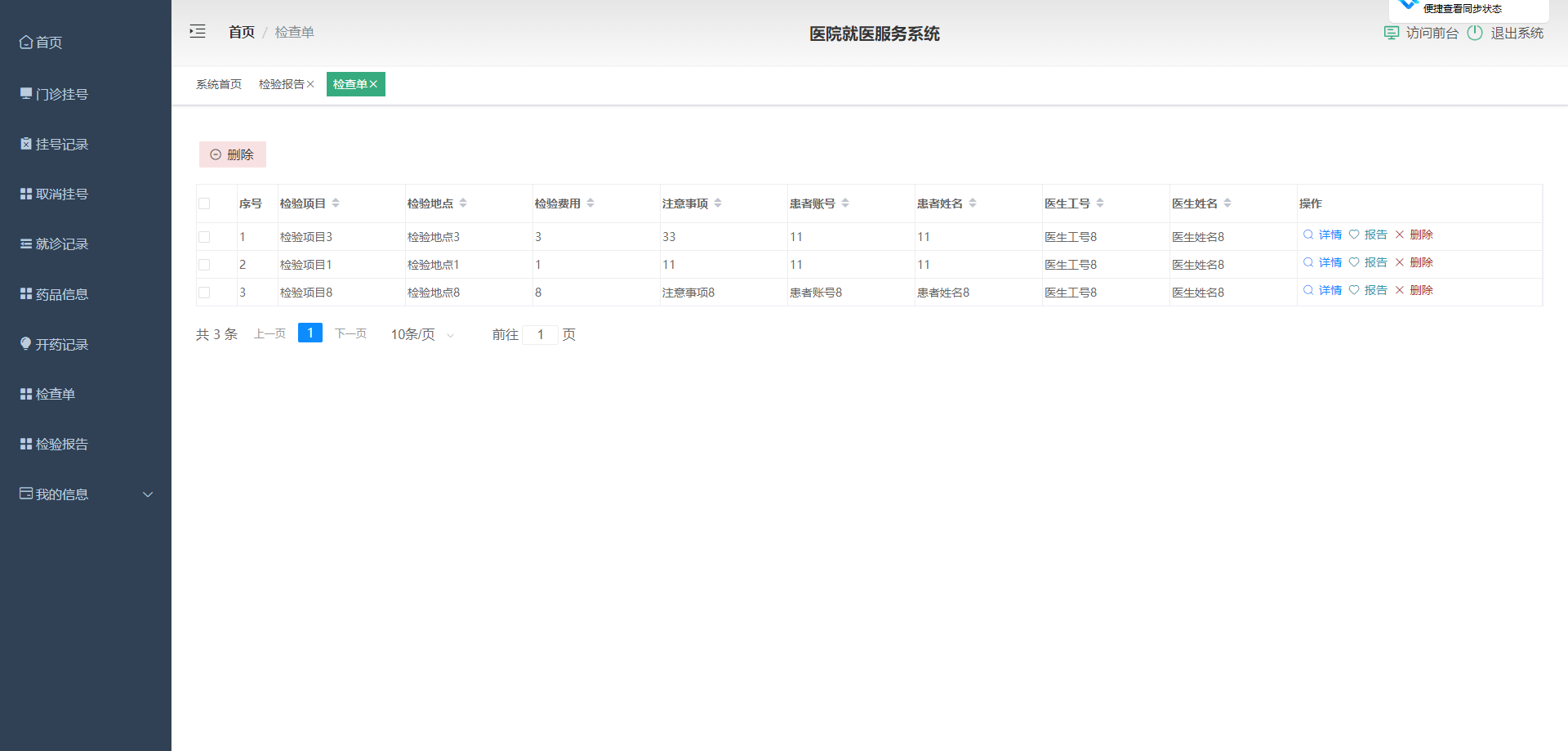Click the pink 删除 batch delete button

[233, 154]
